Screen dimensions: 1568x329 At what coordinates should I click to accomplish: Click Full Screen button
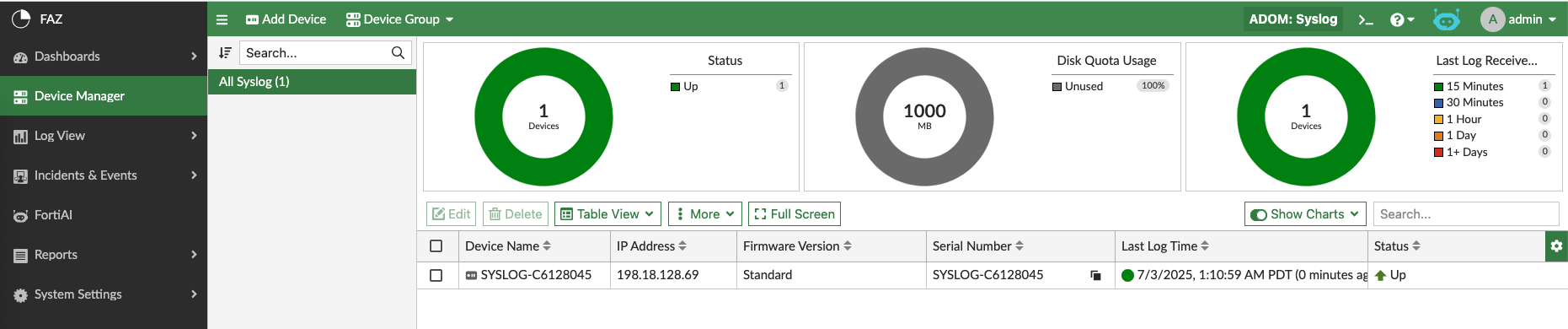click(795, 214)
